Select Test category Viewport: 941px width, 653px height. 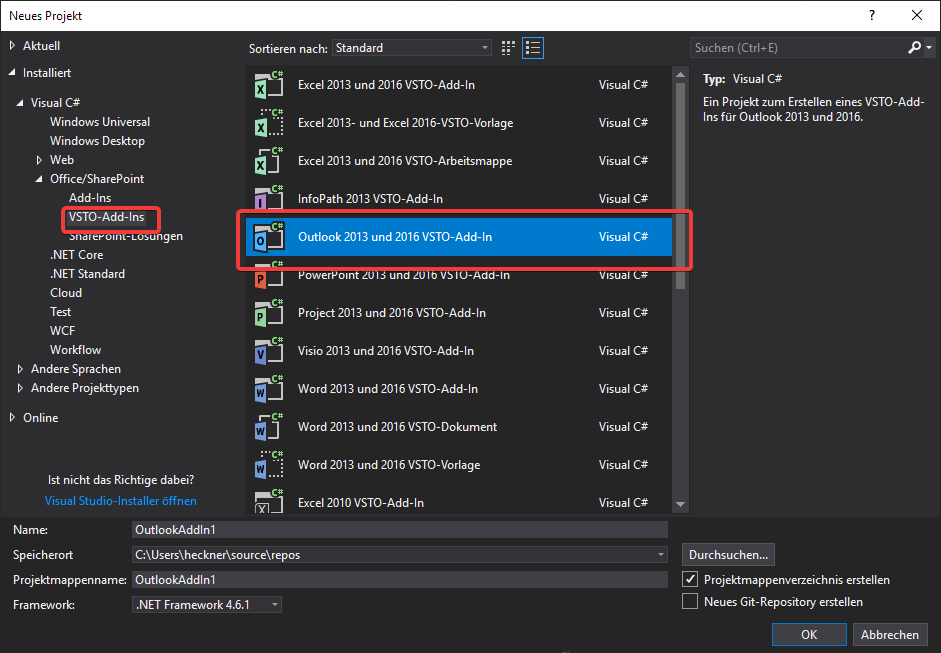point(60,312)
